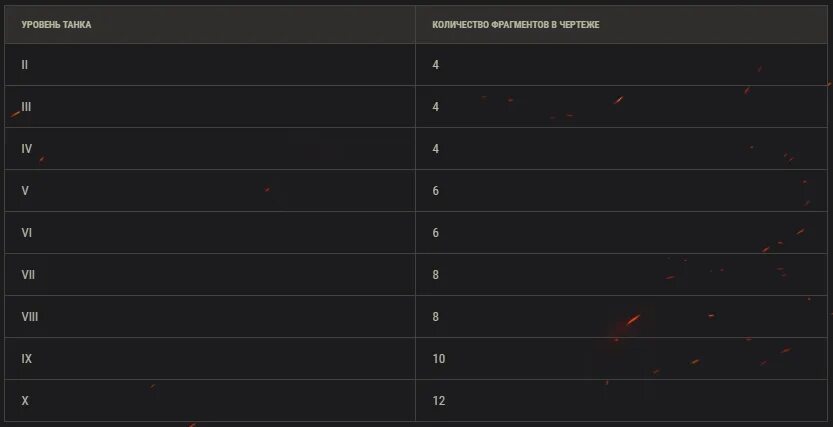Click fragment count 10 for tier IX

438,358
